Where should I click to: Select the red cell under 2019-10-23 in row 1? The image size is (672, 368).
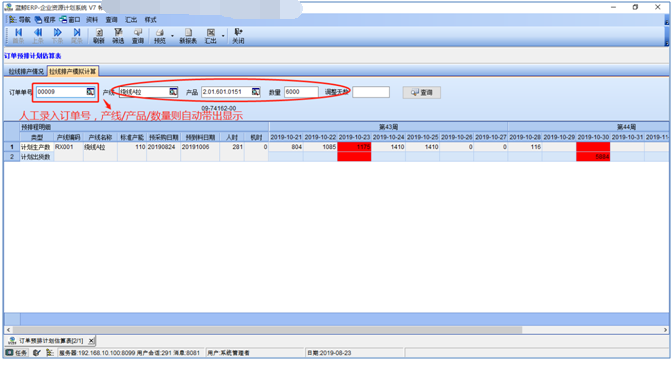[x=354, y=147]
